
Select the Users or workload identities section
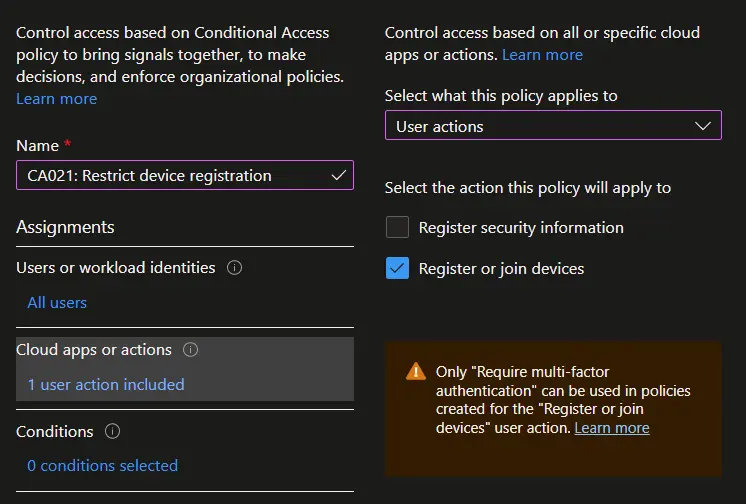click(115, 268)
